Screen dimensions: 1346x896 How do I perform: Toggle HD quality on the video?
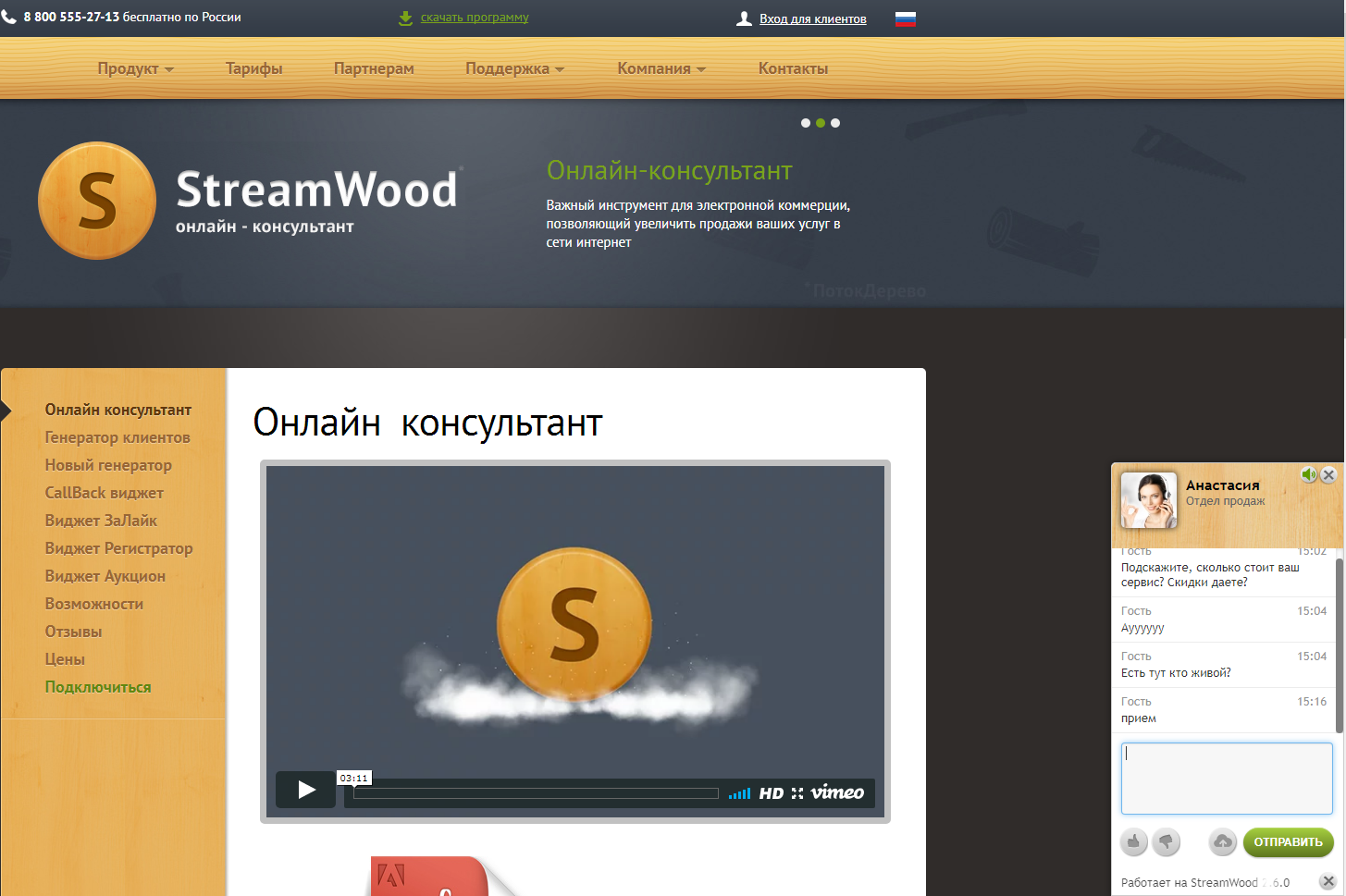tap(772, 793)
